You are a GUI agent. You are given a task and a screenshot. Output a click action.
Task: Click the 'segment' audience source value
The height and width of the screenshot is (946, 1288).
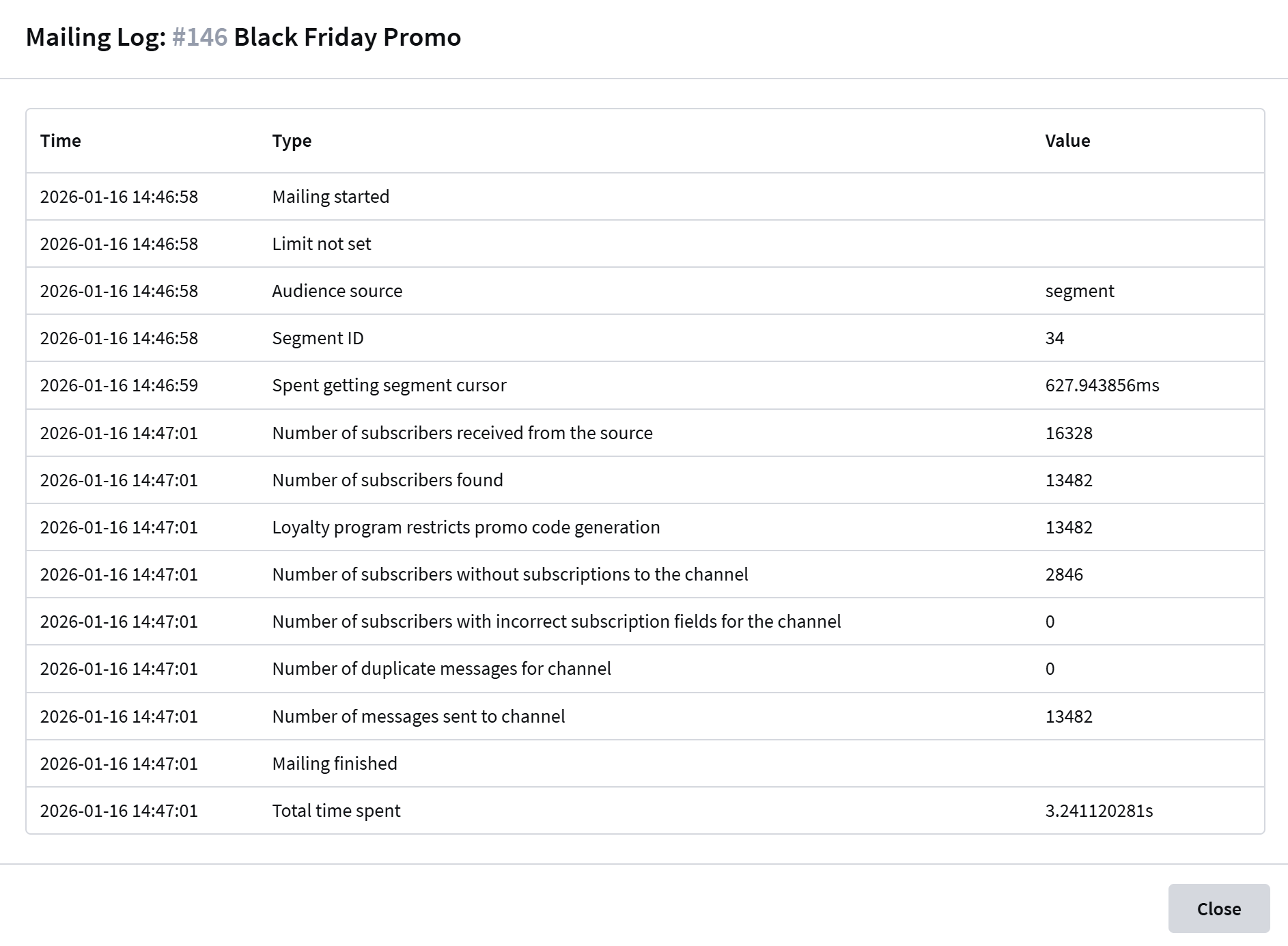[x=1080, y=291]
